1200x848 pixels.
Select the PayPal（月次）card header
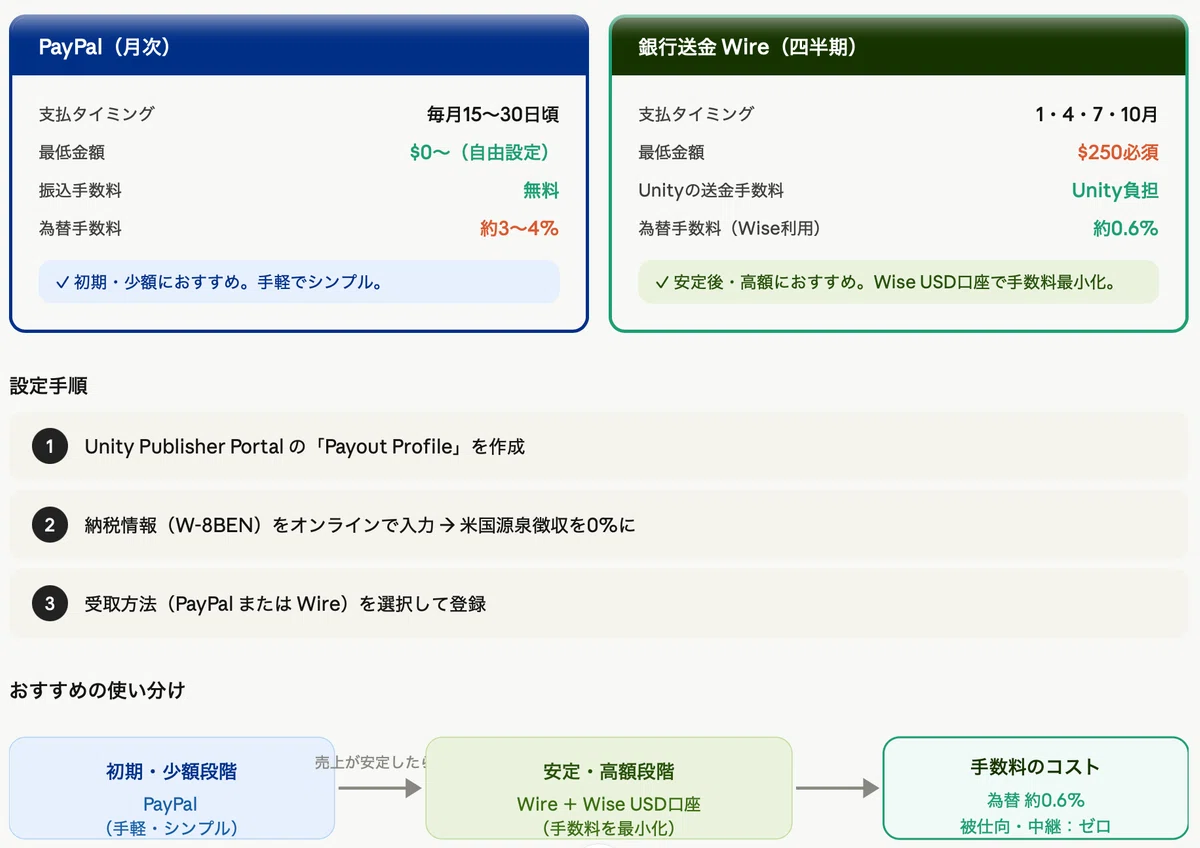click(299, 46)
